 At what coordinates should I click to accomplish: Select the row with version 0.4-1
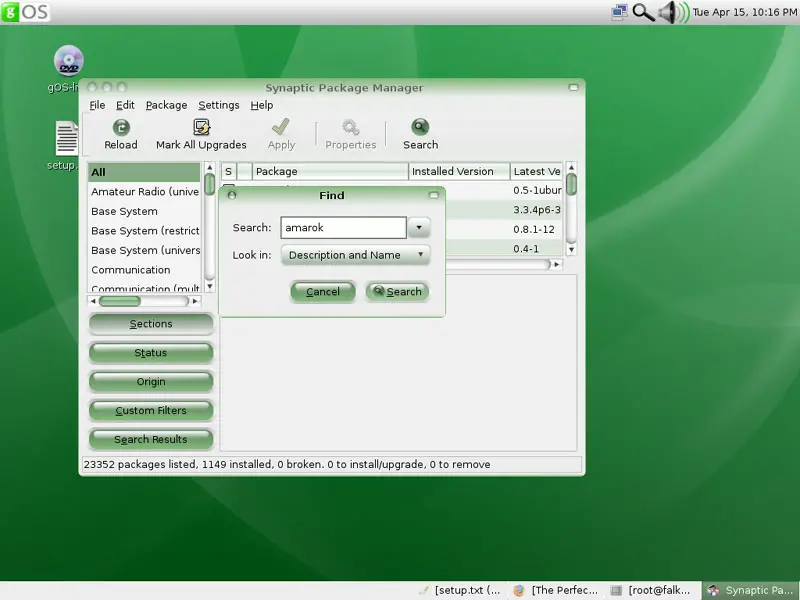pyautogui.click(x=504, y=249)
